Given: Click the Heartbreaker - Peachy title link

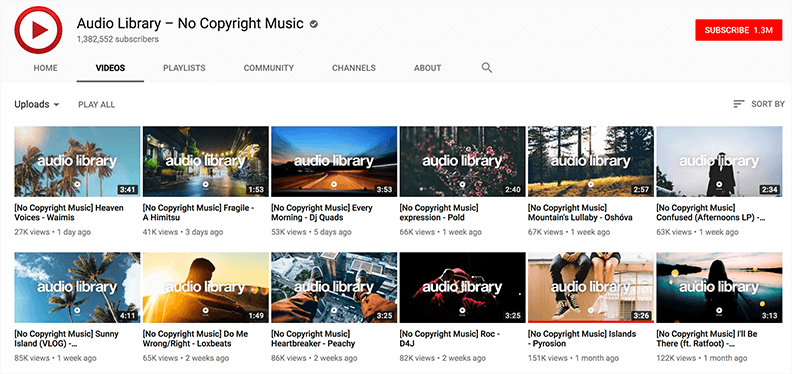Looking at the screenshot, I should [x=313, y=339].
